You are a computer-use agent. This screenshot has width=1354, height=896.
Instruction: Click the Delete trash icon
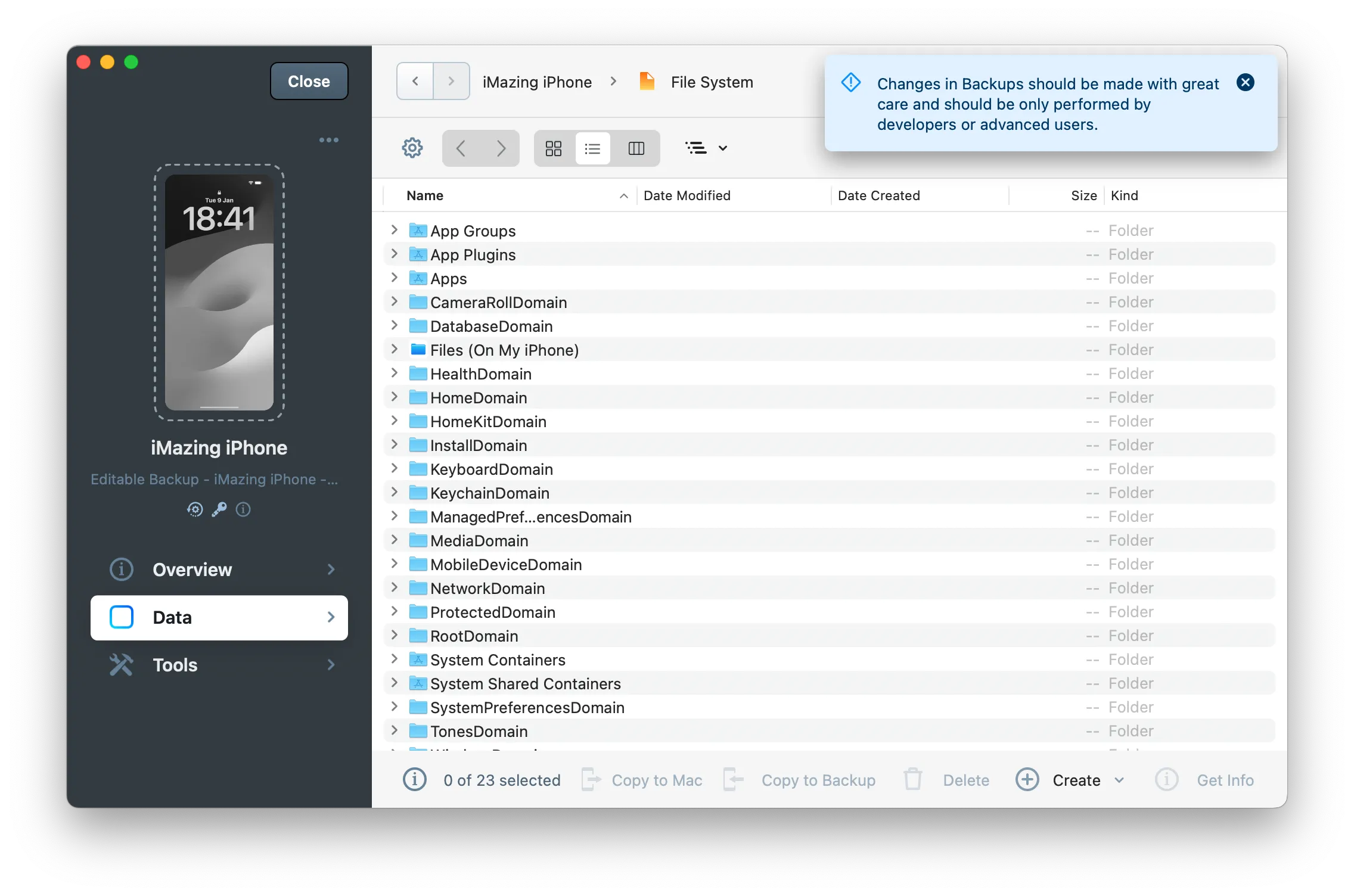click(x=912, y=779)
